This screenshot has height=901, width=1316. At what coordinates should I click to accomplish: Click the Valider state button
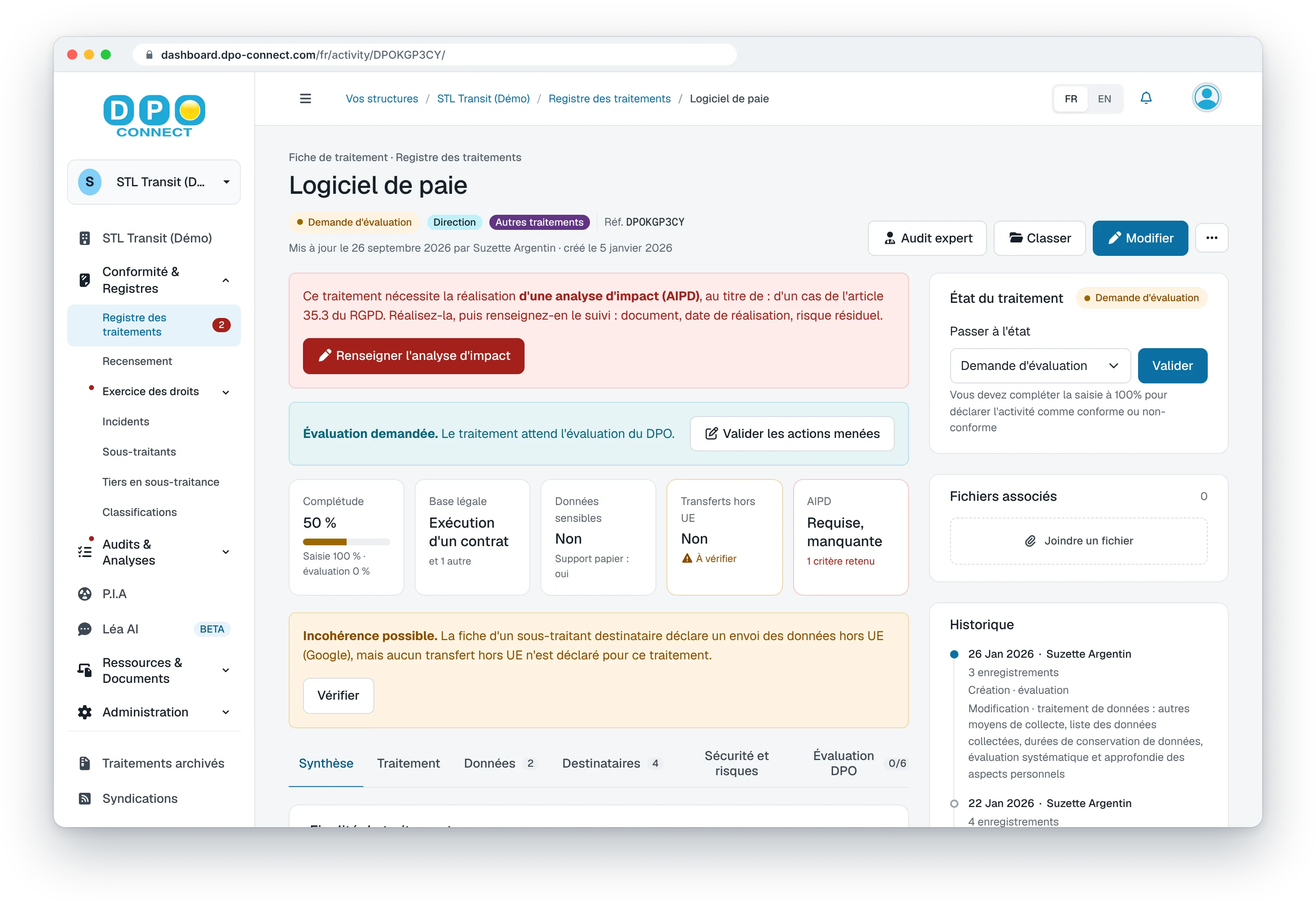pos(1172,366)
